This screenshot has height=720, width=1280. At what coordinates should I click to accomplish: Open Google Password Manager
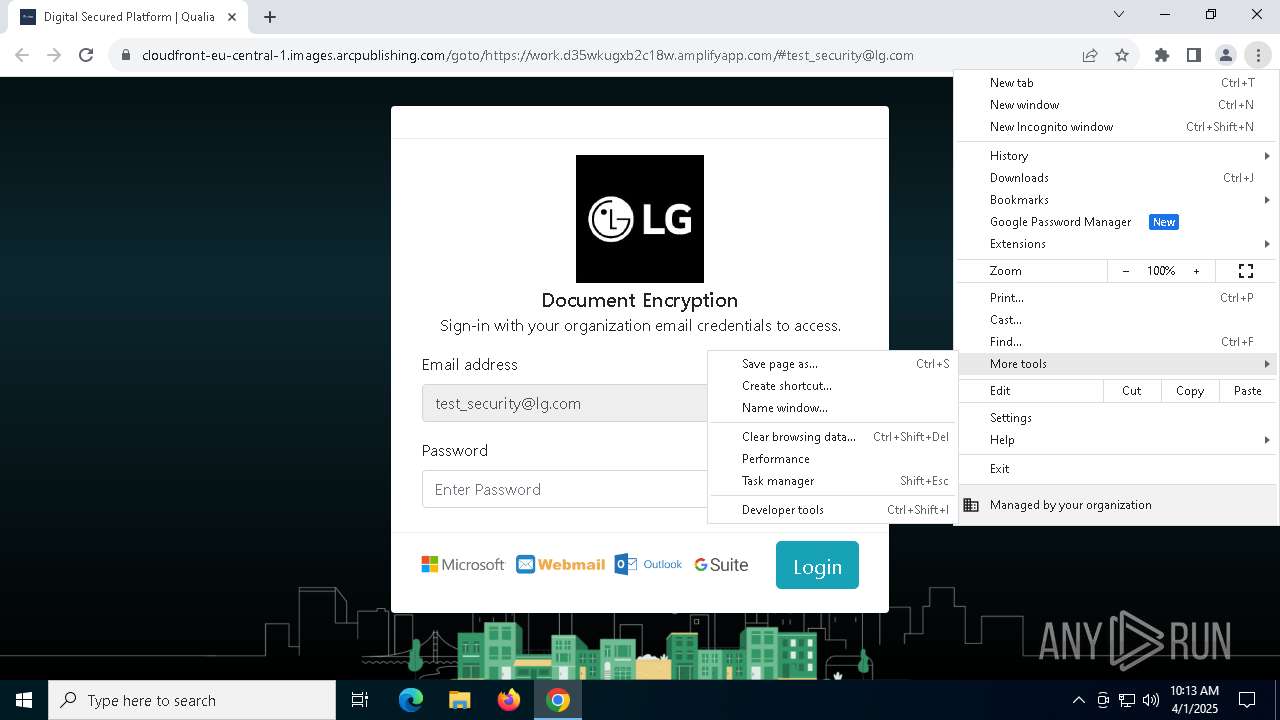1117,222
